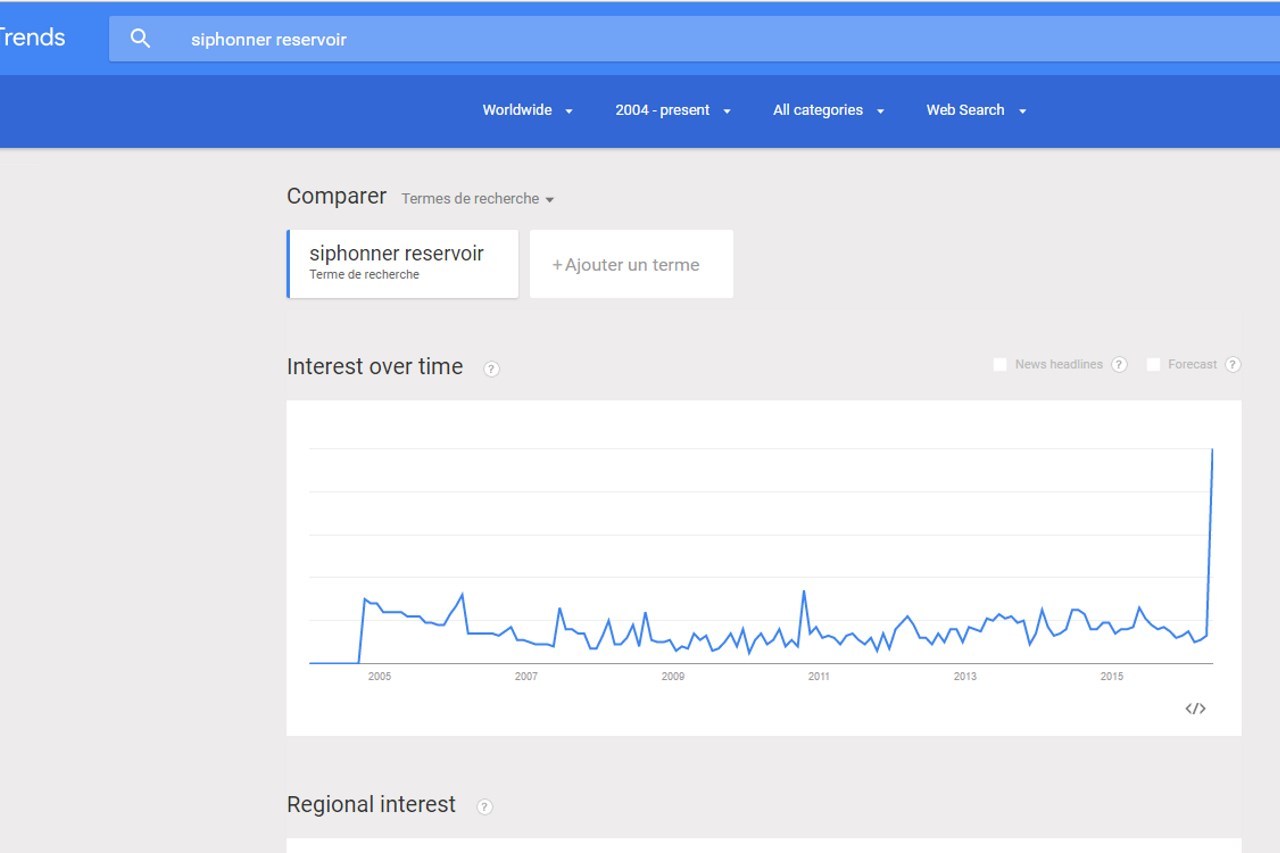Select the siphonner reservoir term card
This screenshot has height=853, width=1280.
click(402, 264)
